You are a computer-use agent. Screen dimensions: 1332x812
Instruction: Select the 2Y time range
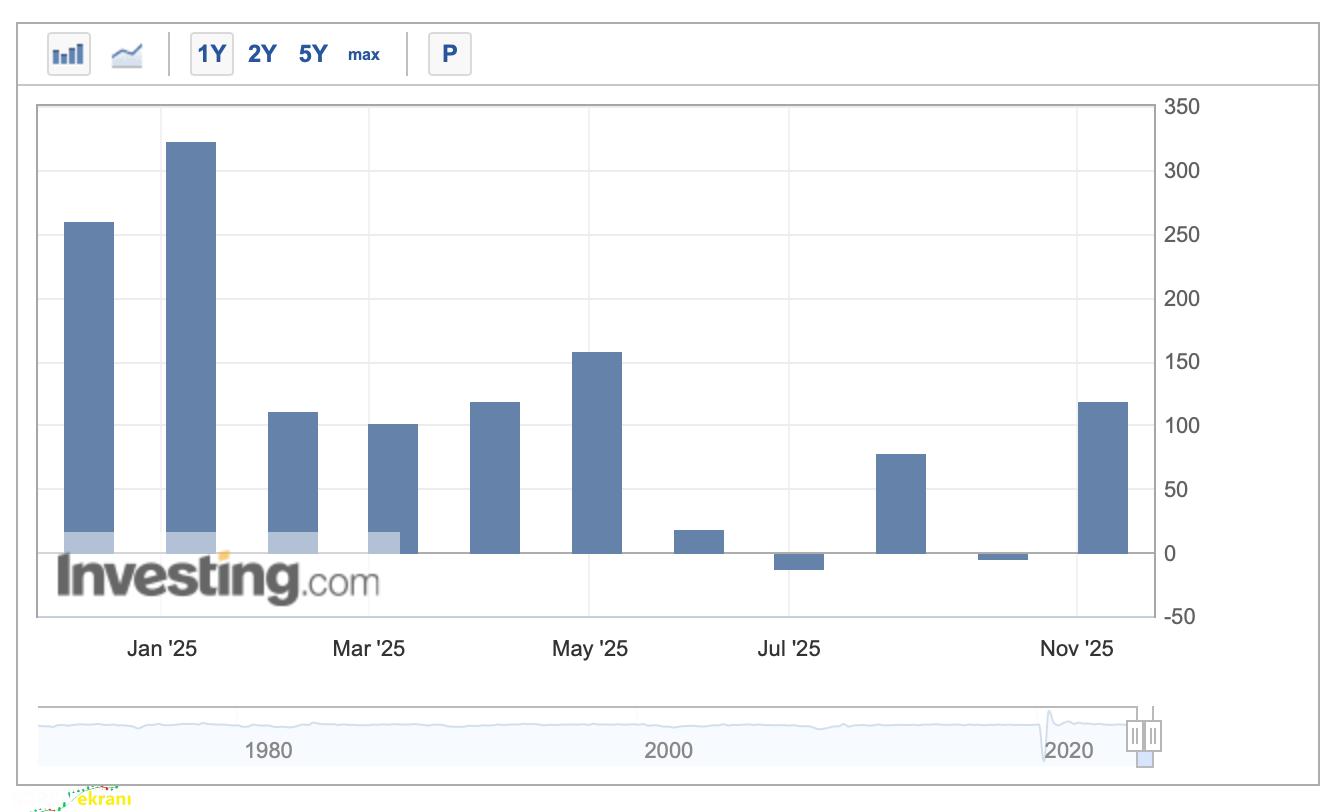point(262,54)
